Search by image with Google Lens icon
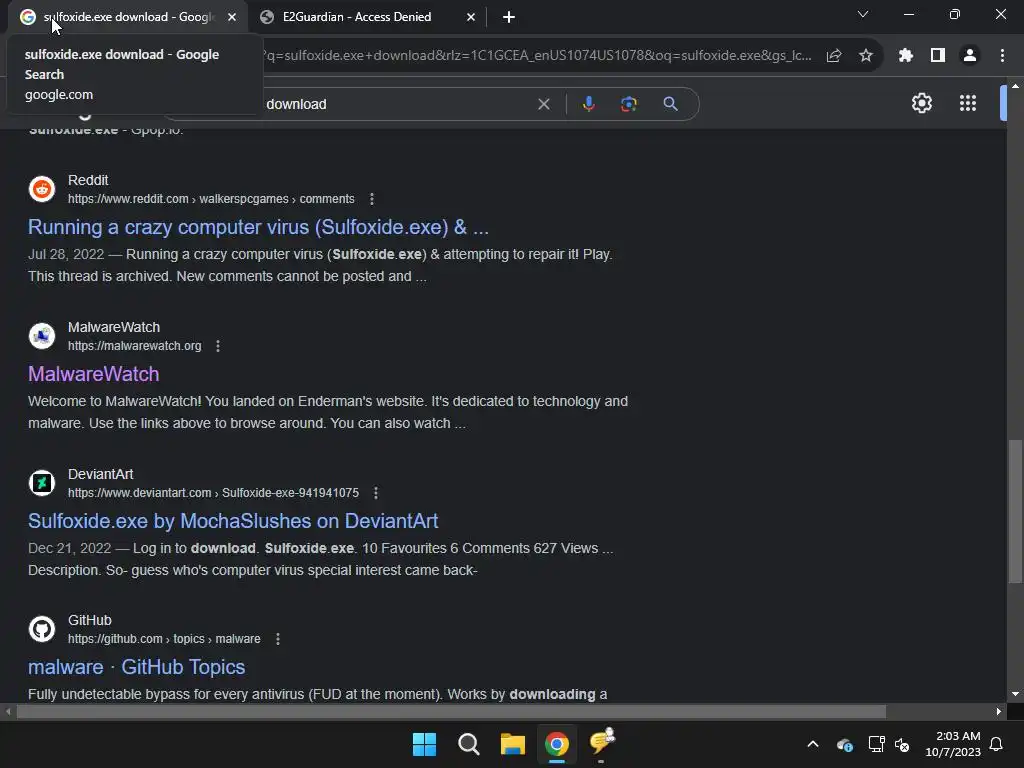Viewport: 1024px width, 768px height. point(629,104)
